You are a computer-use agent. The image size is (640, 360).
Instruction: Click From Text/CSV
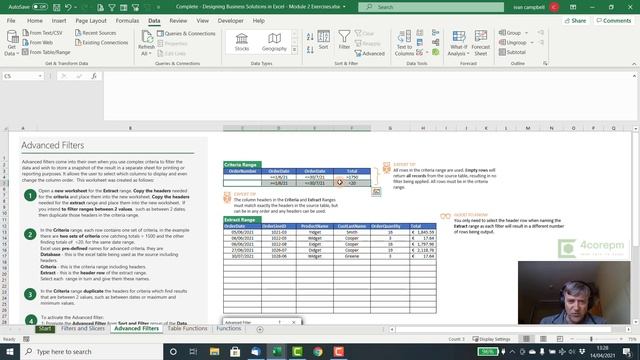pos(42,33)
